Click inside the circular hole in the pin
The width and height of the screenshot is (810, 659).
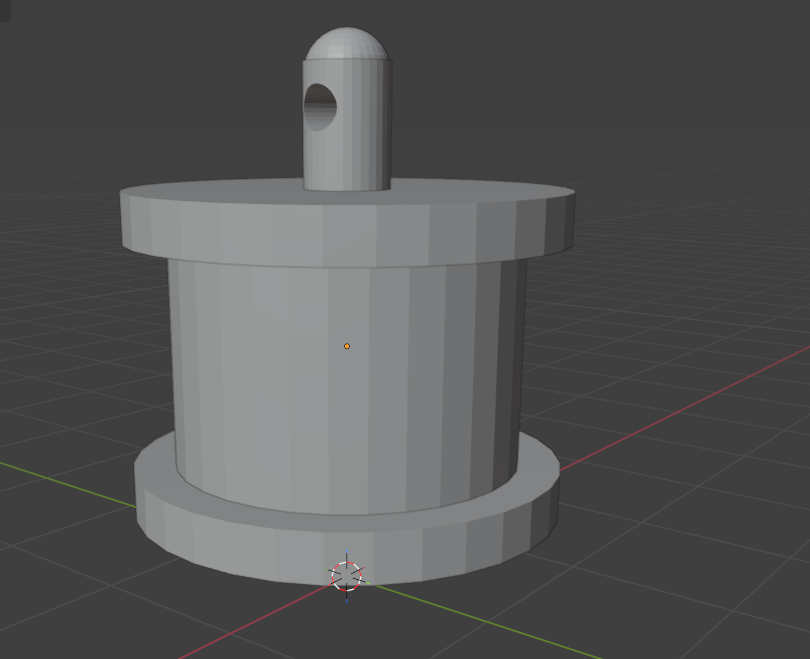click(x=320, y=107)
